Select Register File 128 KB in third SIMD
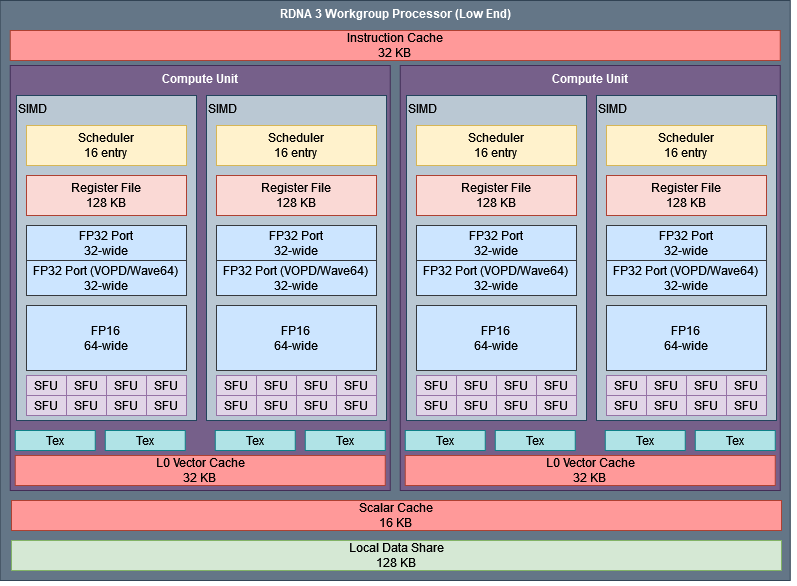This screenshot has width=797, height=586. click(x=496, y=195)
